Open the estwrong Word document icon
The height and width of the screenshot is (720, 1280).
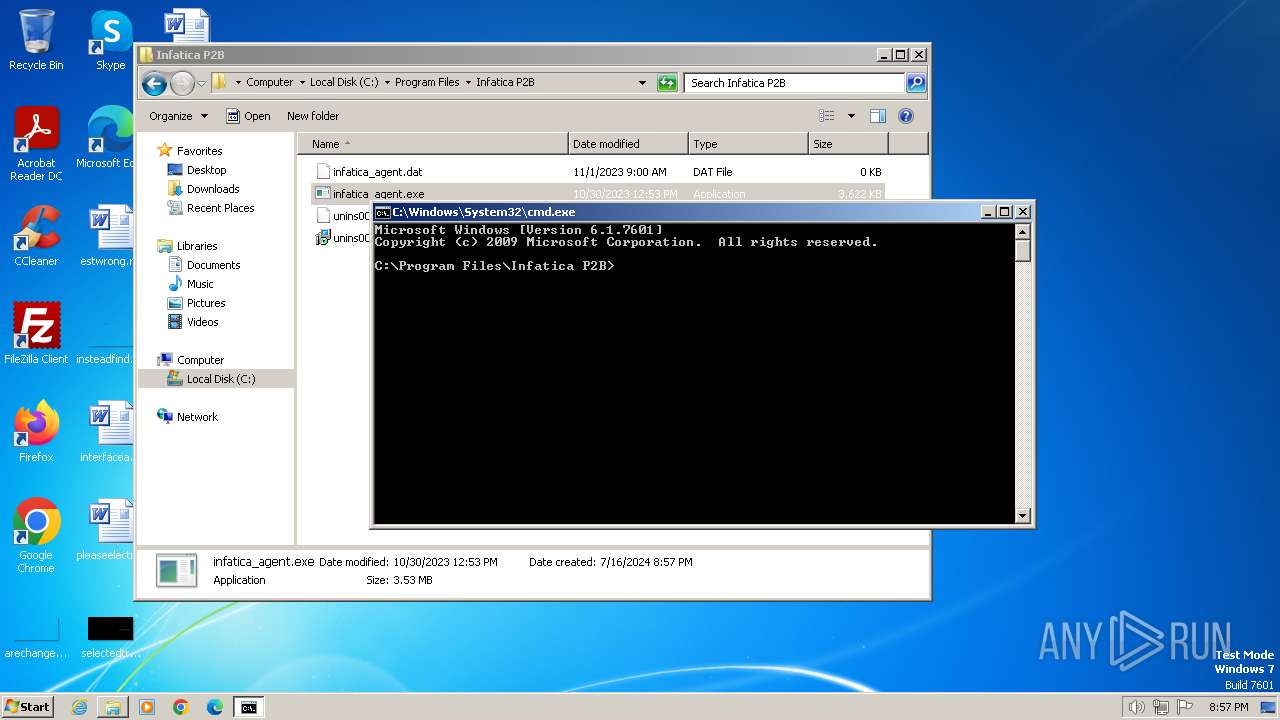pos(110,236)
